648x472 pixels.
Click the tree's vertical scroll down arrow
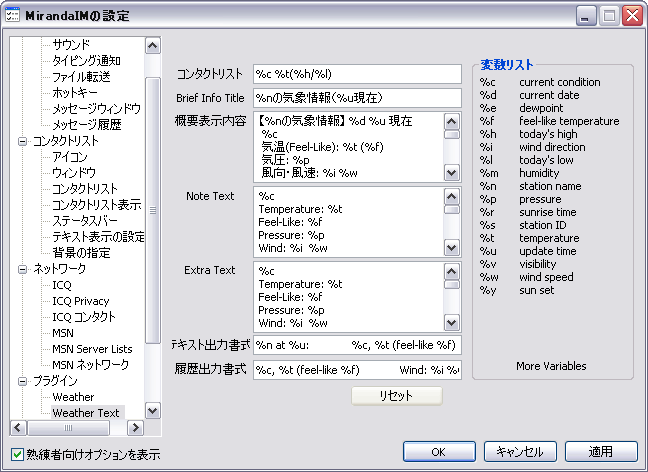[153, 411]
